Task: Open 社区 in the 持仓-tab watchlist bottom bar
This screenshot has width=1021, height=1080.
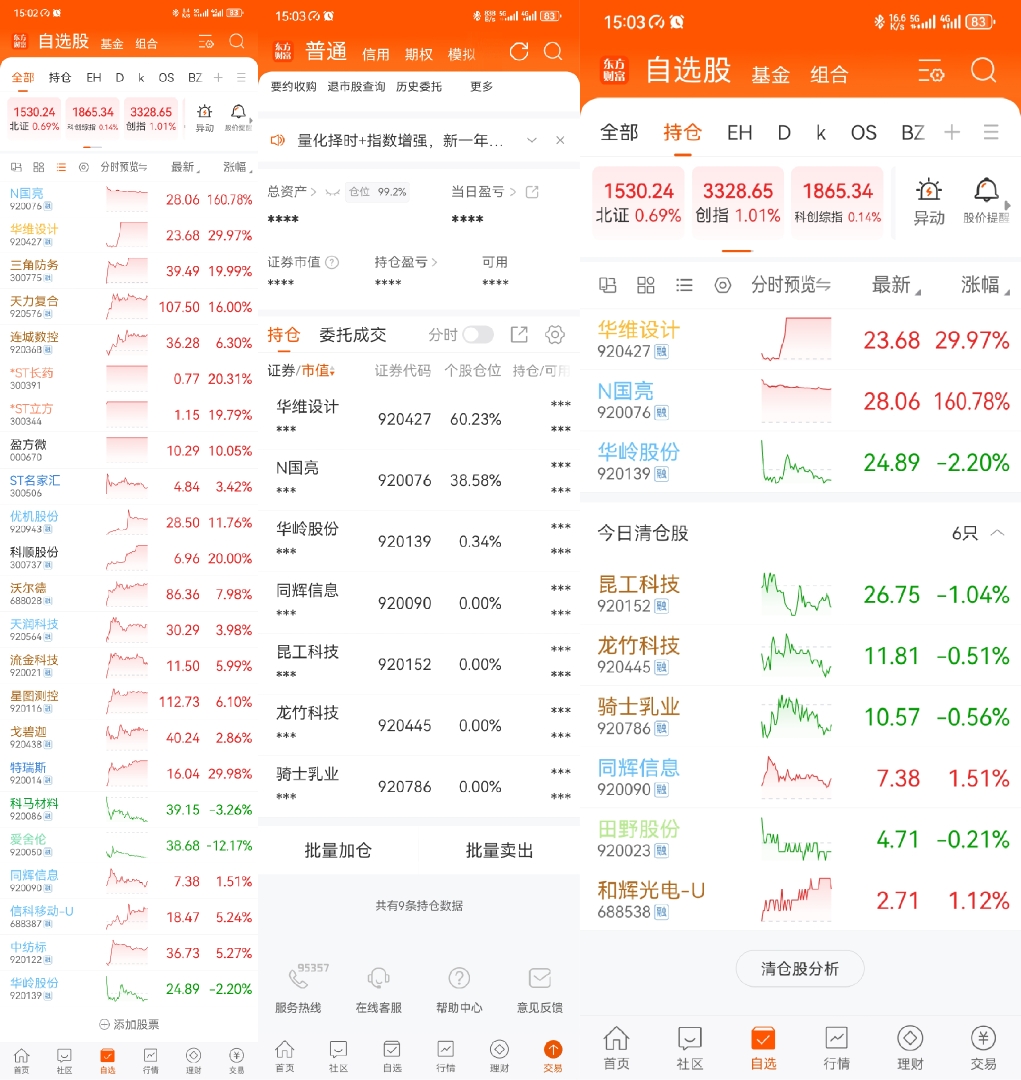Action: [x=690, y=1048]
